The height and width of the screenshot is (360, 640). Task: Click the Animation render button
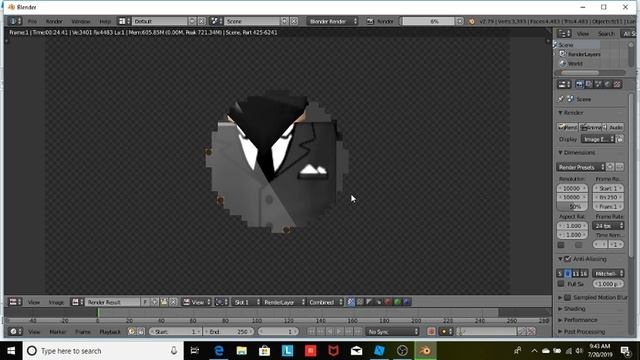tap(591, 127)
